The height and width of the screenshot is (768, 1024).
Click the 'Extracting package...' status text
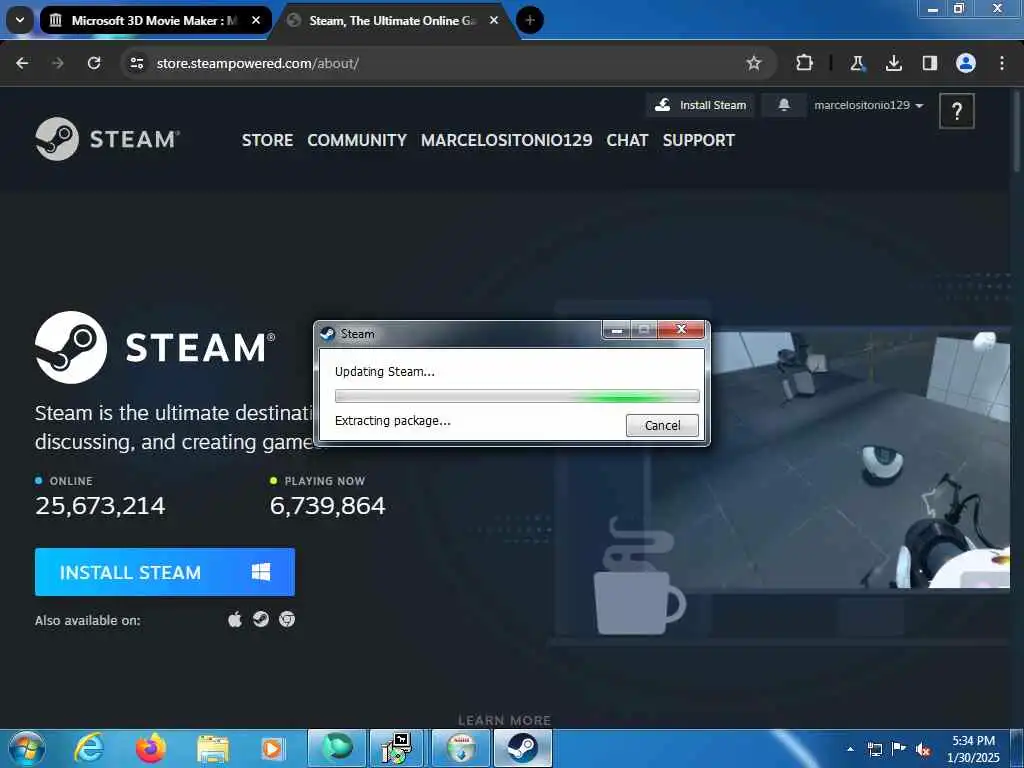pyautogui.click(x=392, y=421)
